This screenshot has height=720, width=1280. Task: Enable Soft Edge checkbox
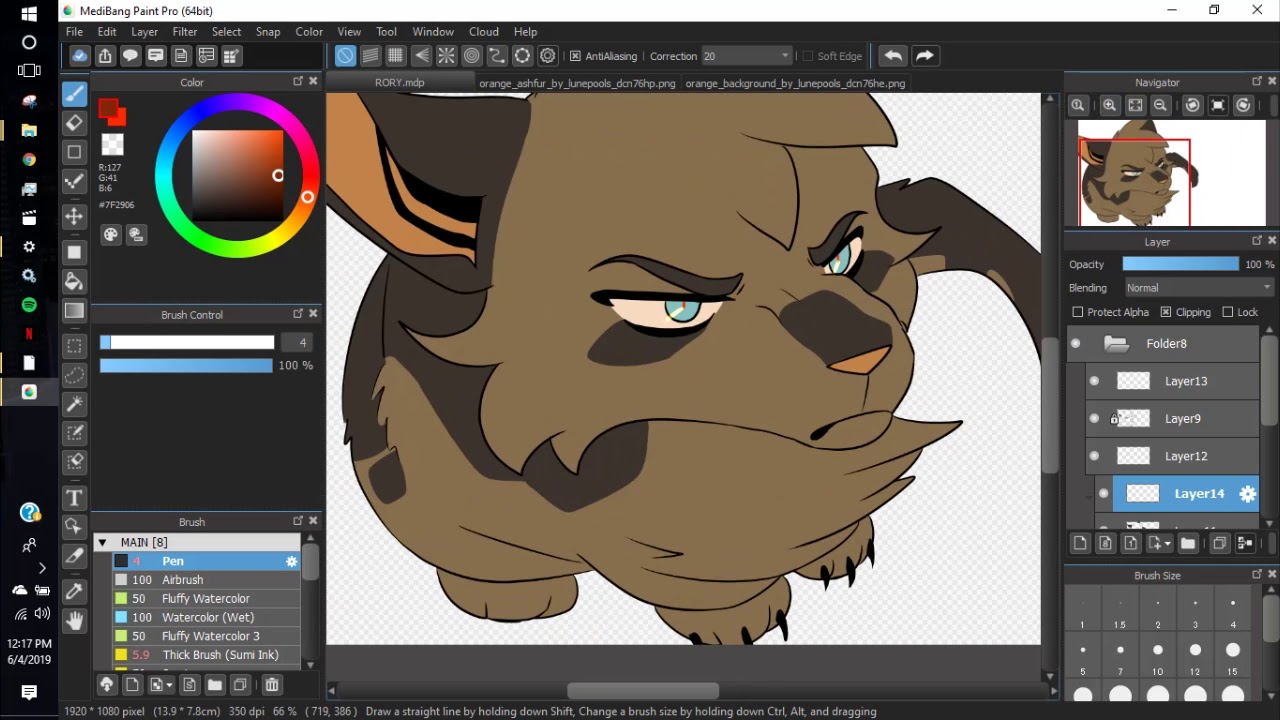808,56
